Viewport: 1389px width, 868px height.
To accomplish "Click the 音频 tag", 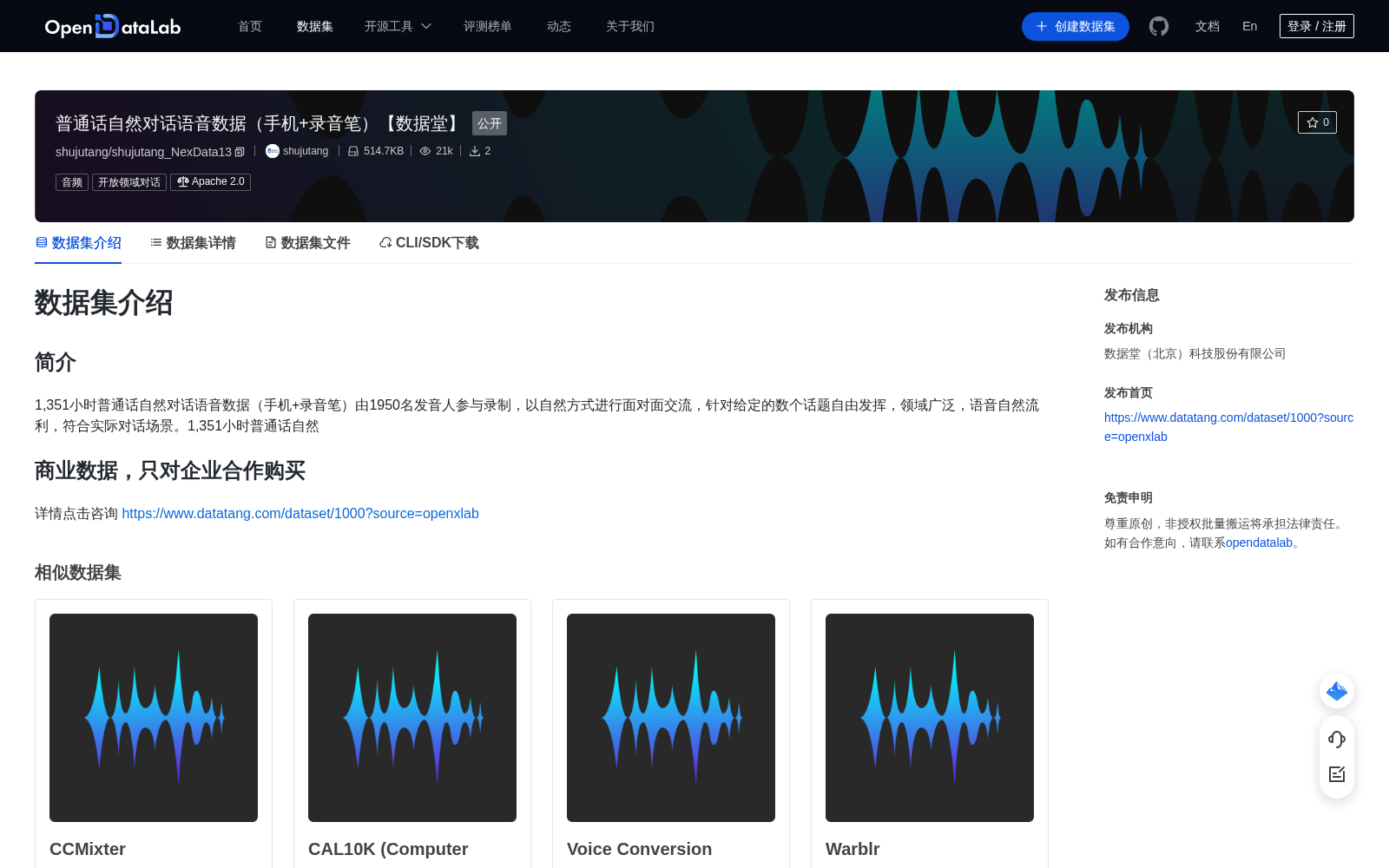I will 72,182.
